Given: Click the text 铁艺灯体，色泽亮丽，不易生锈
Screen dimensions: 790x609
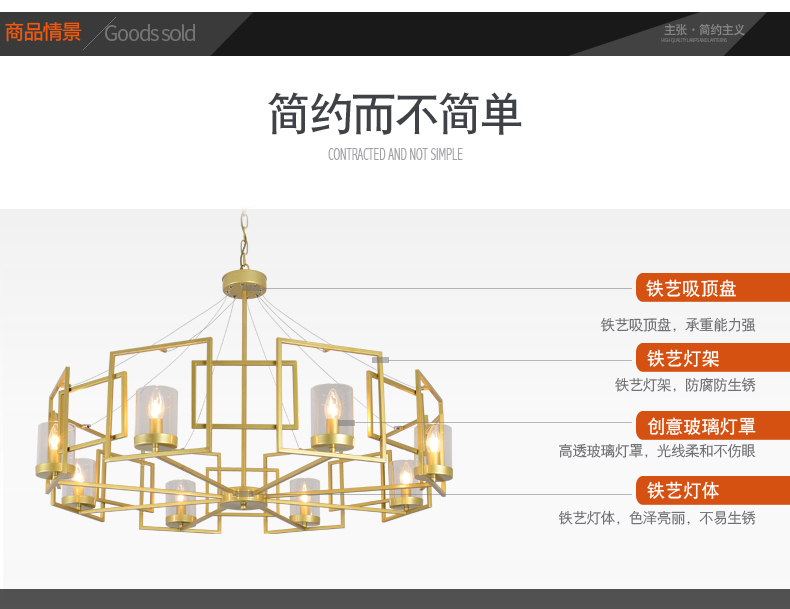Looking at the screenshot, I should click(x=657, y=518).
